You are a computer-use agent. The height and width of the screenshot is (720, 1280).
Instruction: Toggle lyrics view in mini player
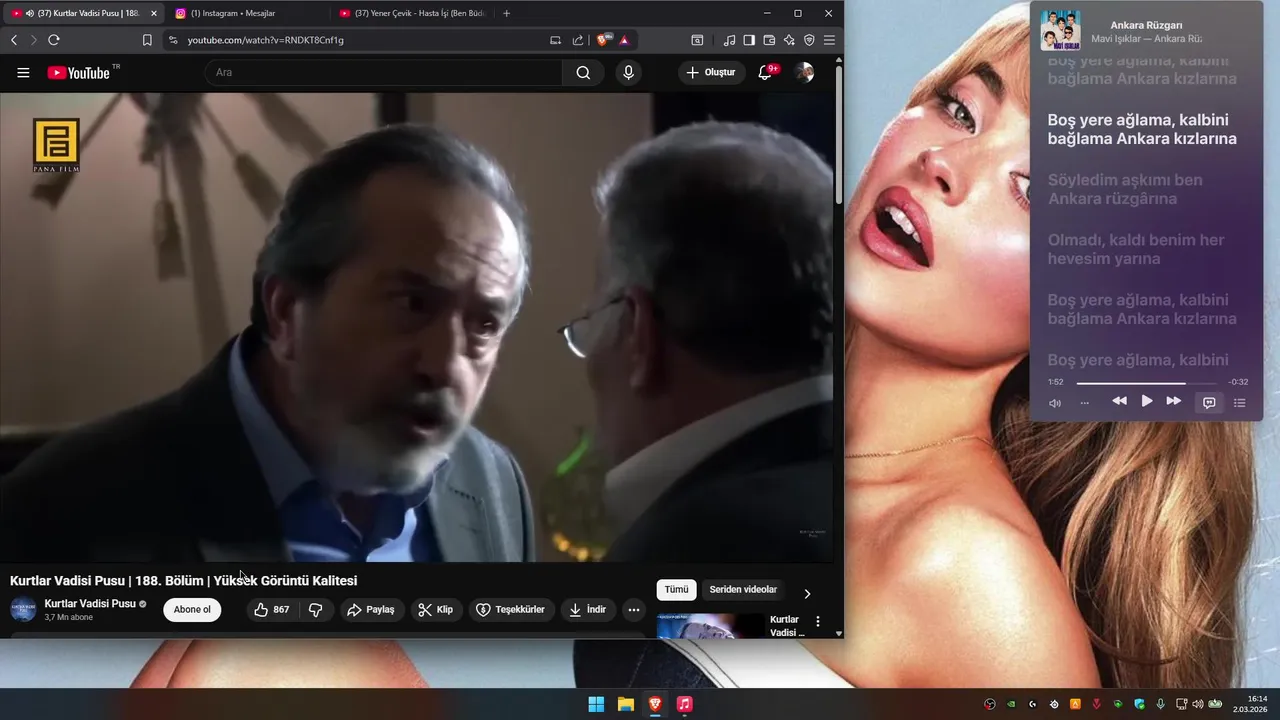click(x=1209, y=402)
